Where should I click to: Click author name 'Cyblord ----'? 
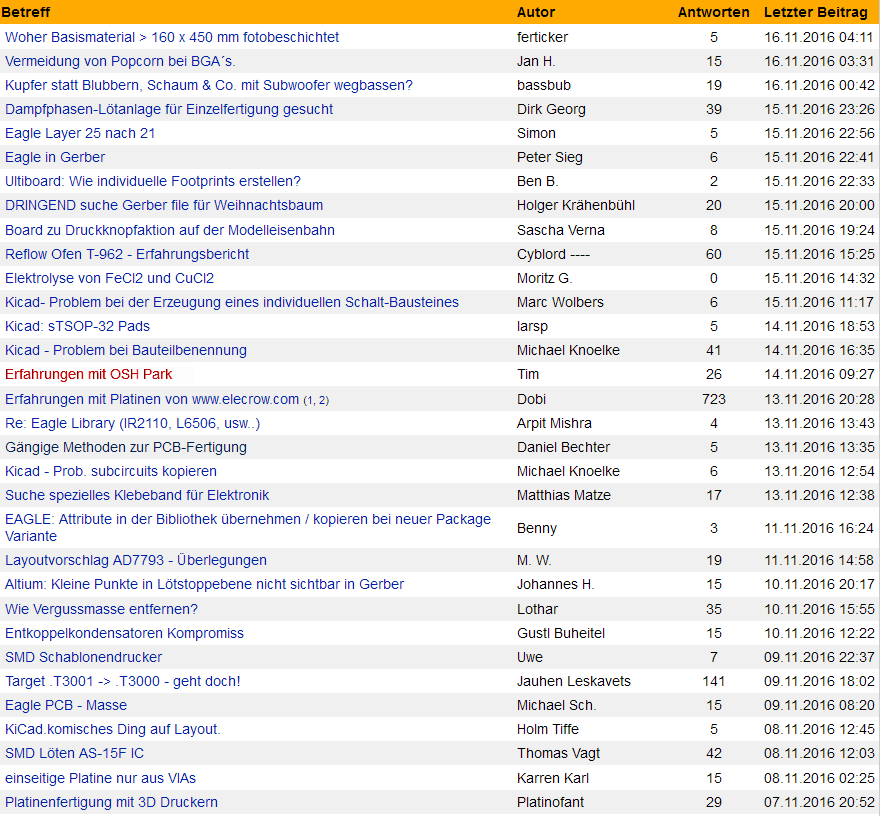coord(553,254)
